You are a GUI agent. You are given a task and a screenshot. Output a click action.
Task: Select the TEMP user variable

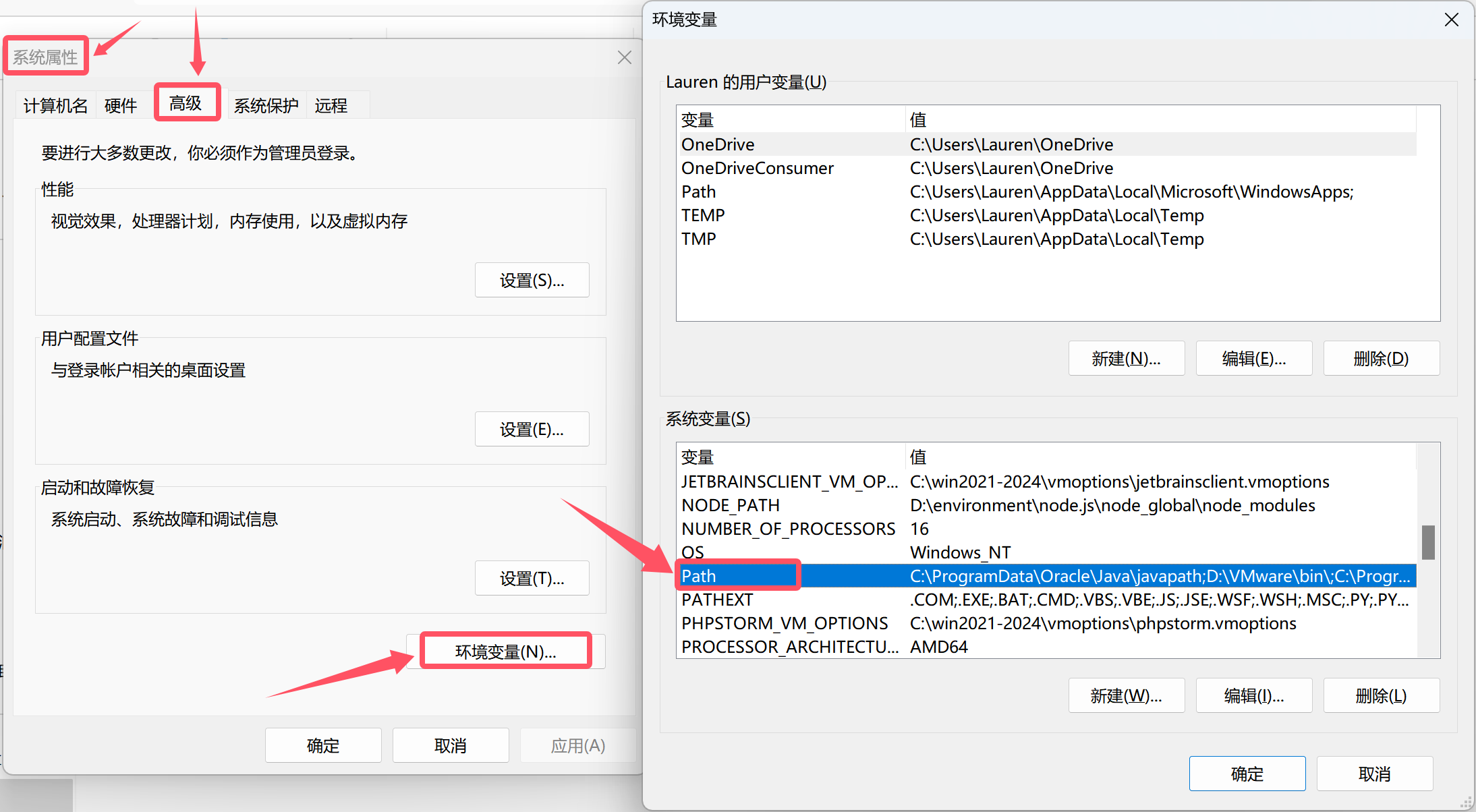click(703, 214)
